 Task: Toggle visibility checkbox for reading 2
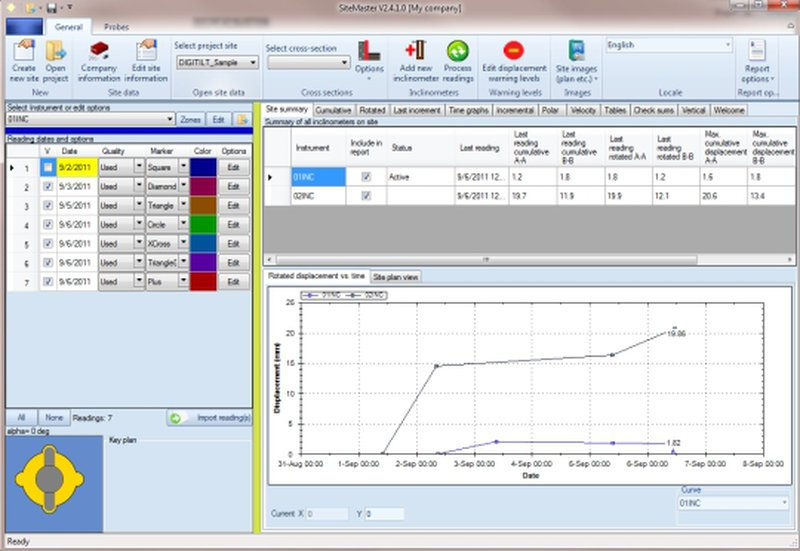48,186
